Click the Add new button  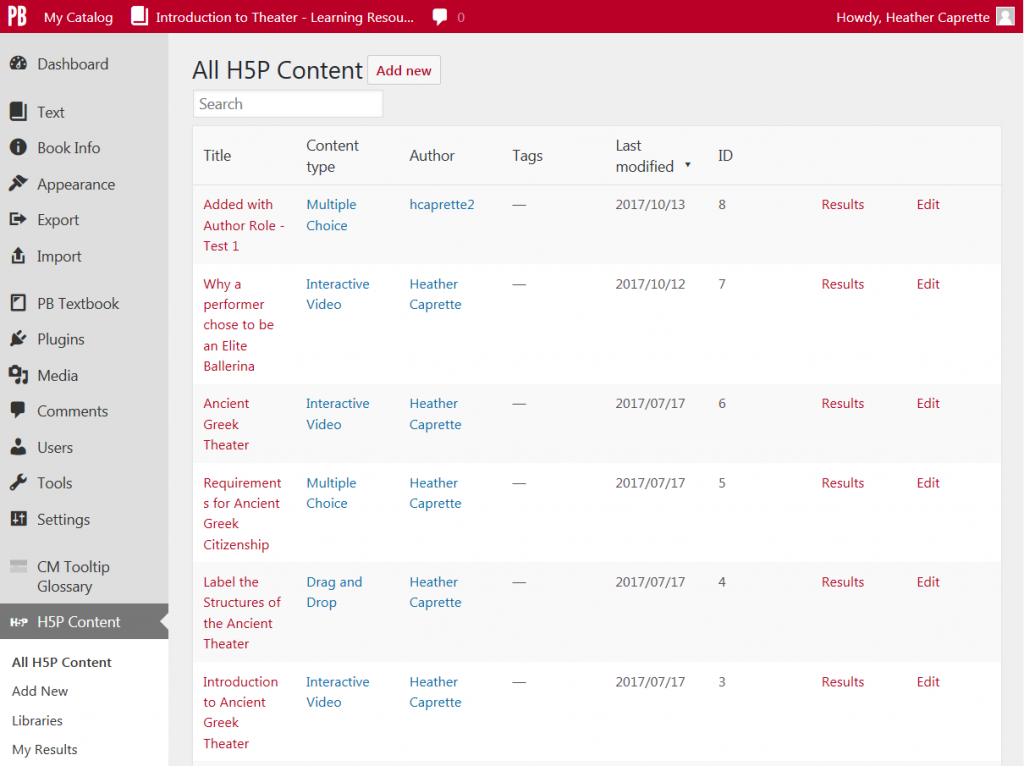click(x=404, y=71)
